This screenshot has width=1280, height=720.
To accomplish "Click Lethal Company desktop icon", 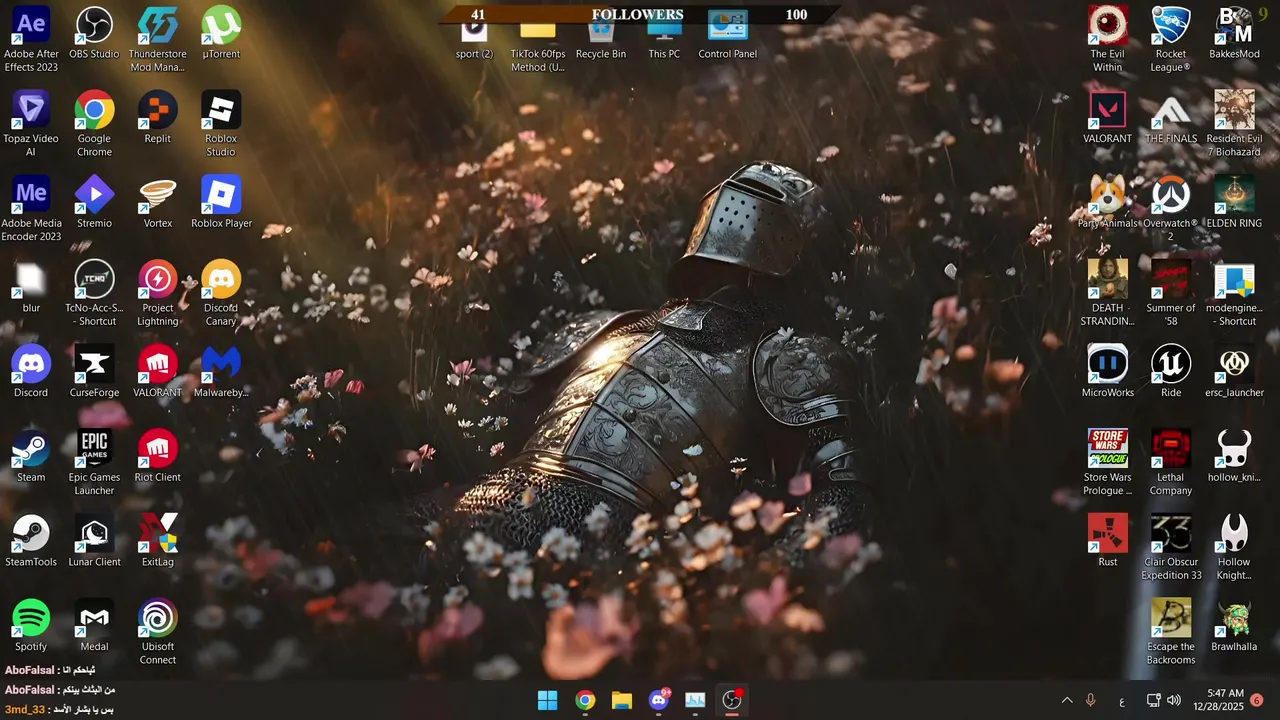I will [1170, 463].
